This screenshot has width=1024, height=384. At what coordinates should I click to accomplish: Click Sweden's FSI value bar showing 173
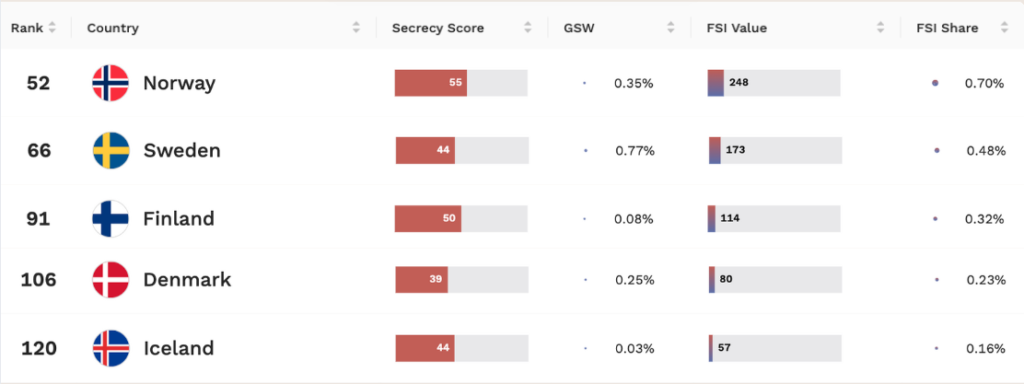click(776, 150)
